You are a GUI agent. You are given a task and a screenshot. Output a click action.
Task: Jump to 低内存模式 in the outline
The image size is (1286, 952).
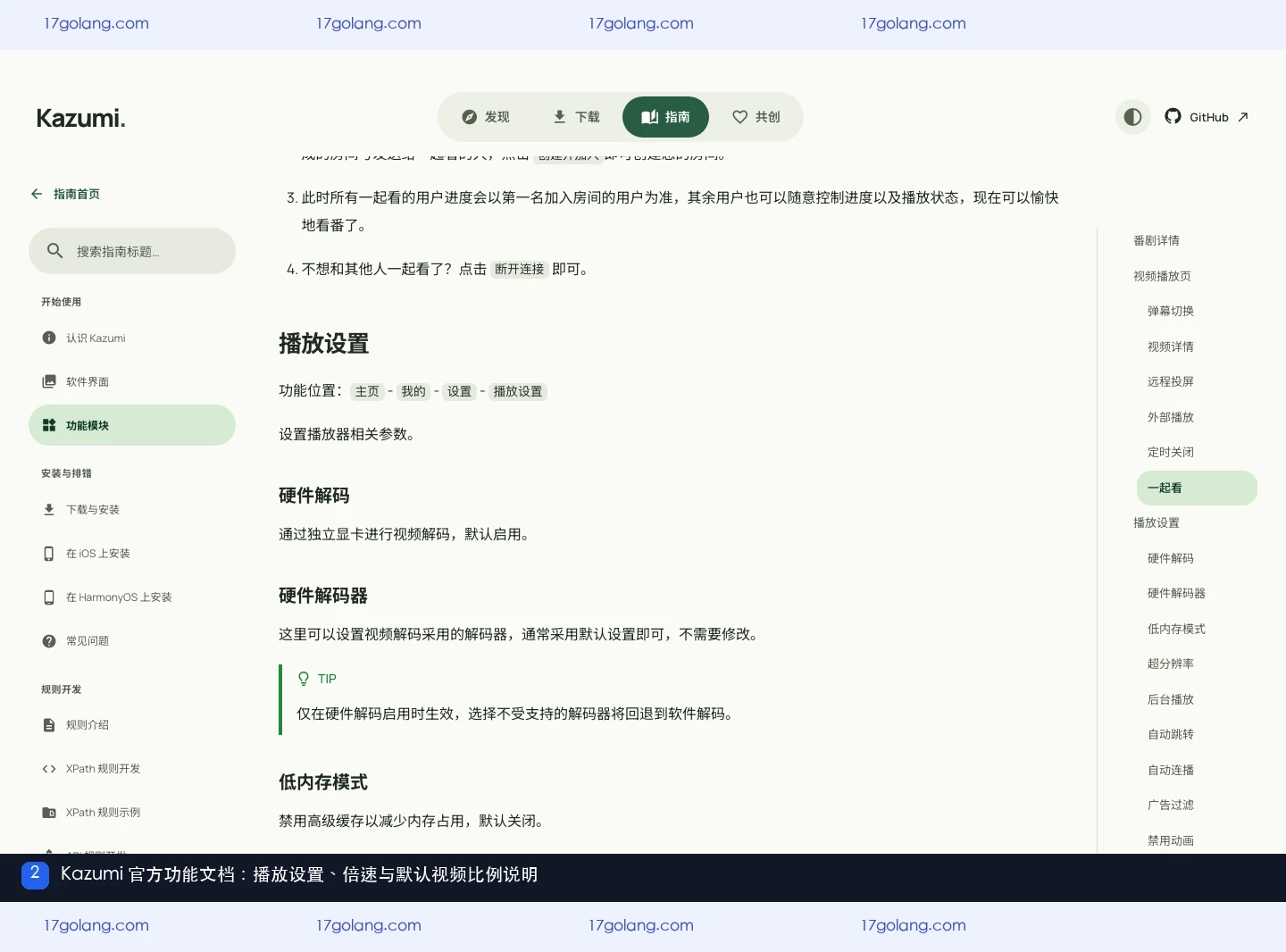point(1176,629)
